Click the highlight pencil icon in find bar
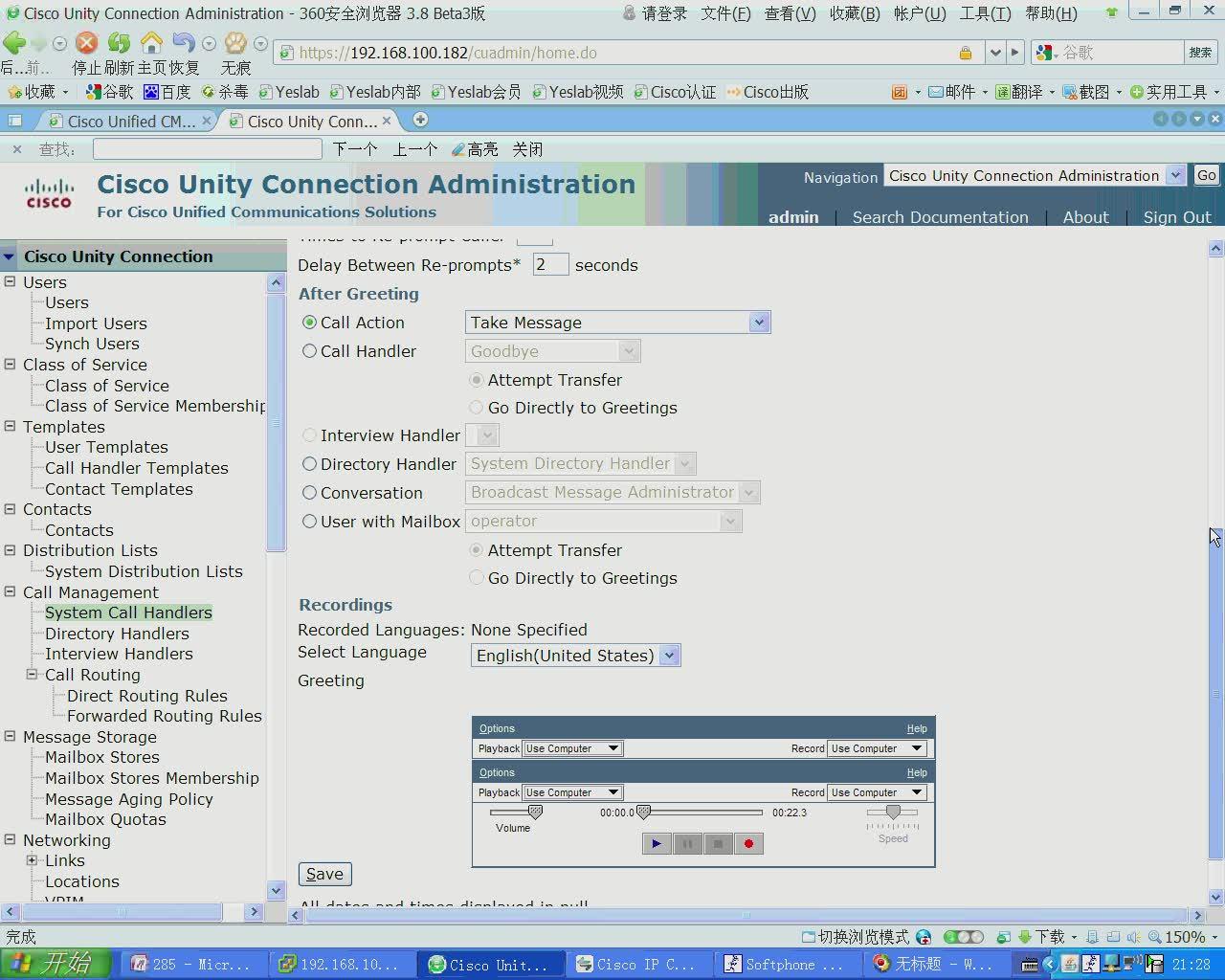 (458, 149)
